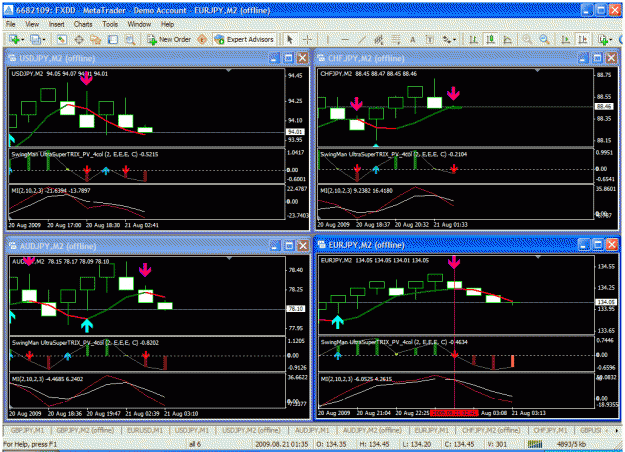
Task: Open the Help menu
Action: [x=167, y=24]
